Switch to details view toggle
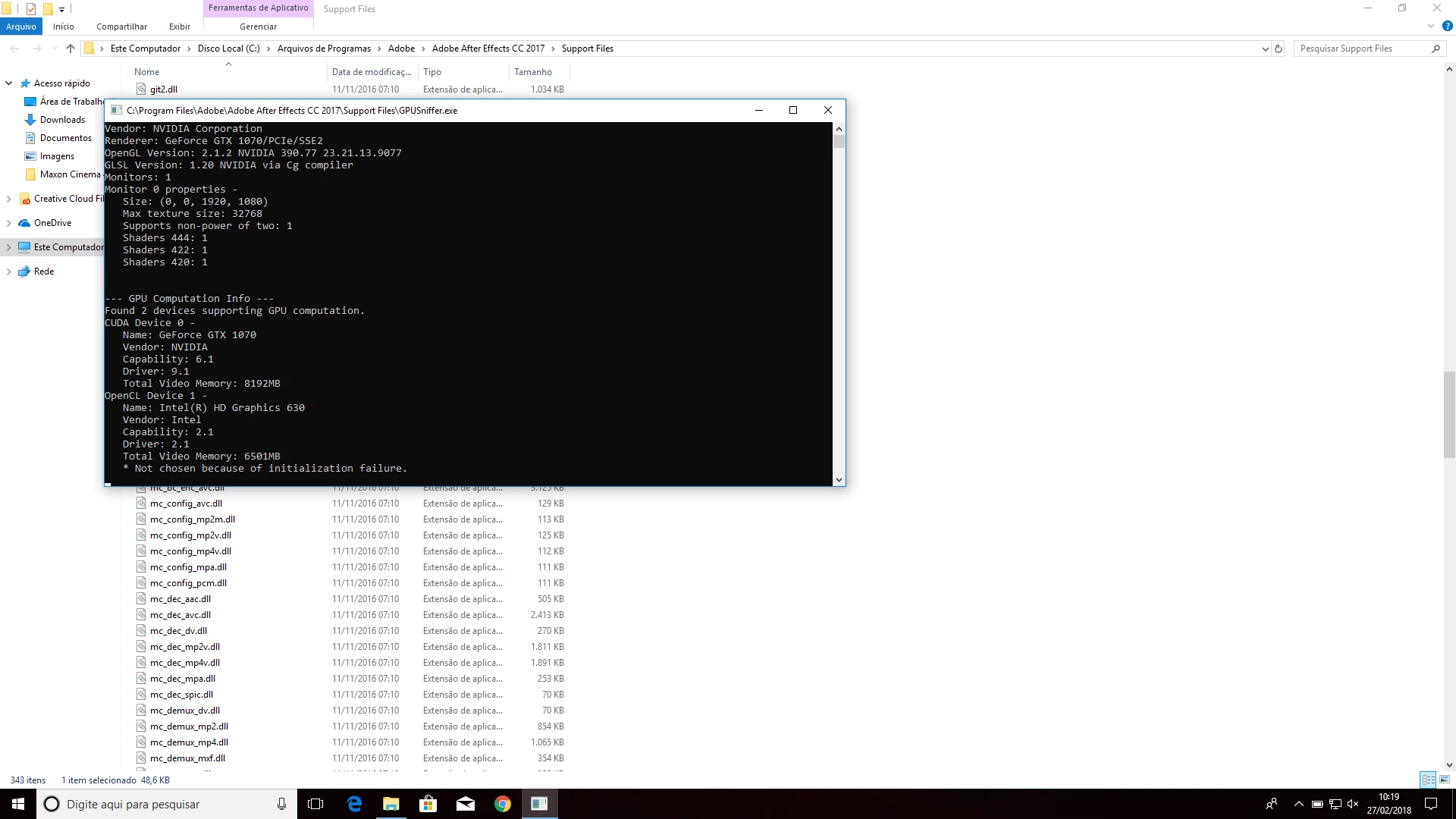Screen dimensions: 1456x819 pos(1428,780)
